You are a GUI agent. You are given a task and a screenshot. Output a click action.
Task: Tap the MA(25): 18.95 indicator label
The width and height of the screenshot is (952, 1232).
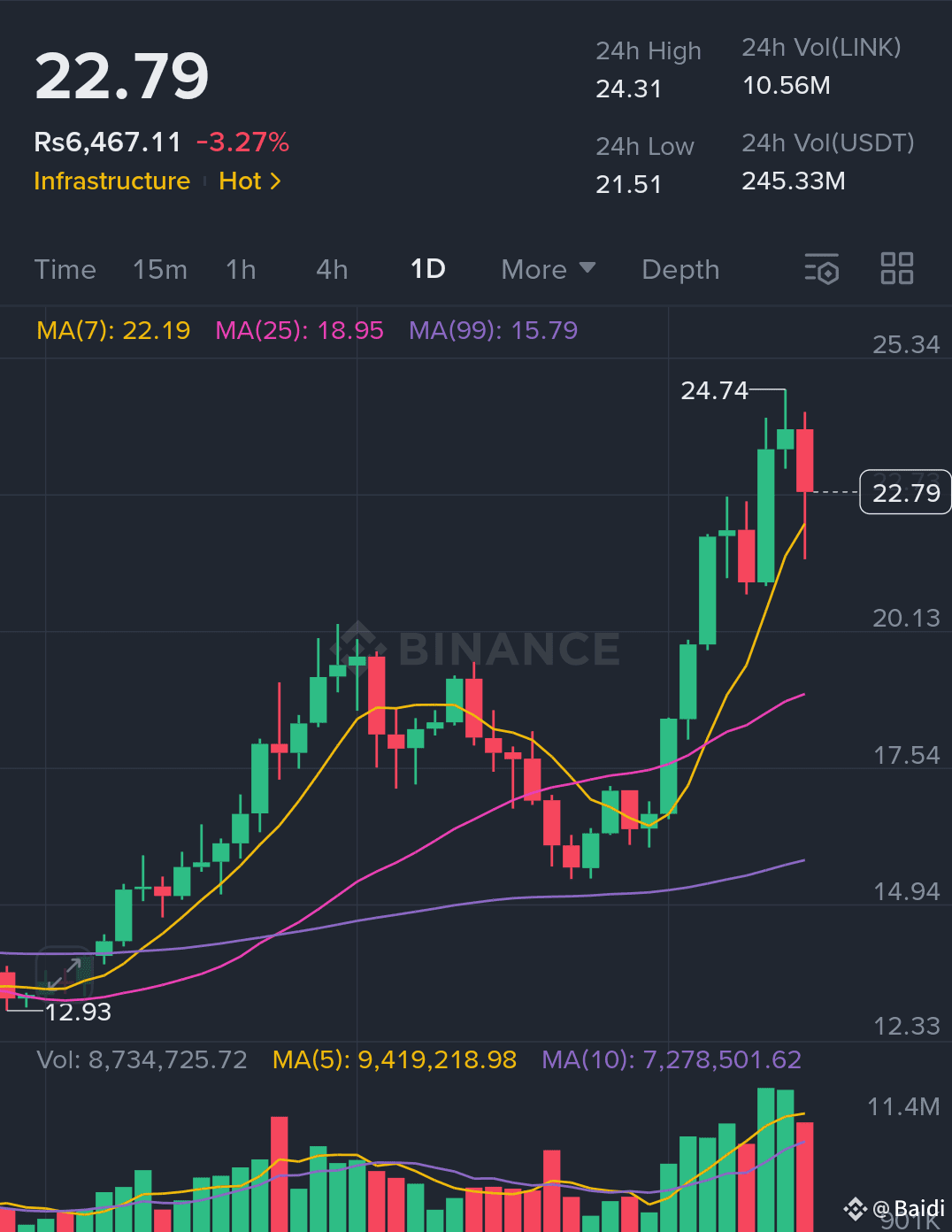point(299,330)
